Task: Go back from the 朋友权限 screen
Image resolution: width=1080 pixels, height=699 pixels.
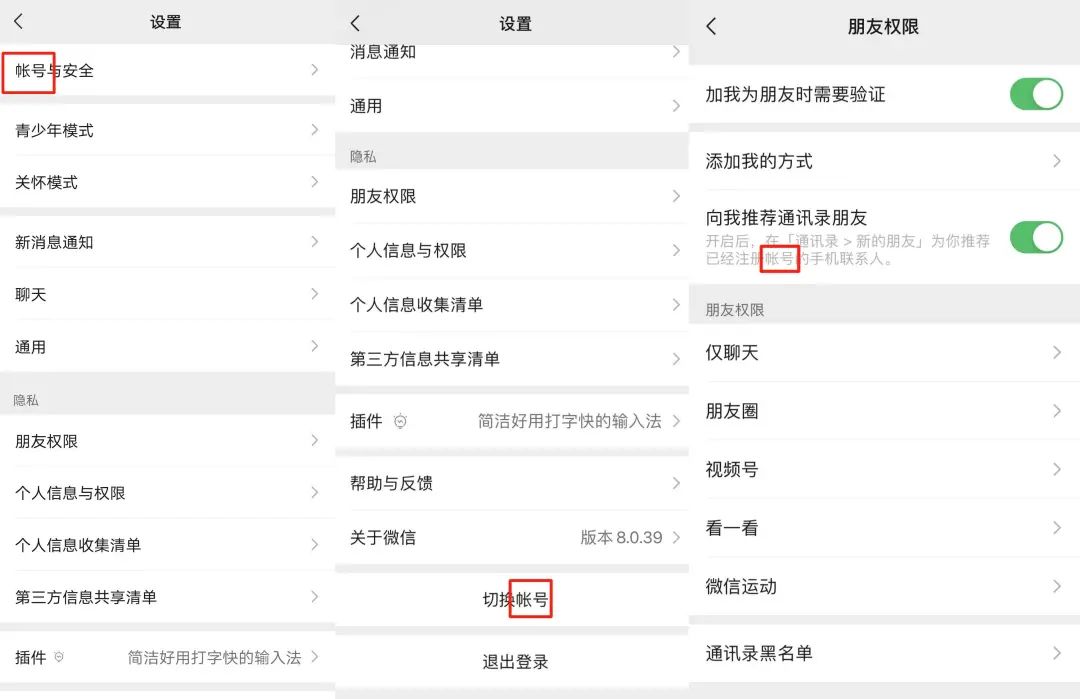Action: coord(712,27)
